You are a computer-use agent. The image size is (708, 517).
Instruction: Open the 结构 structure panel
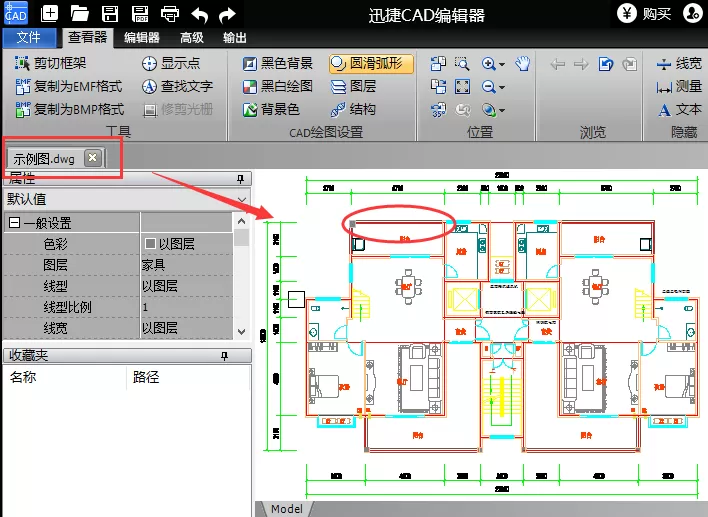click(353, 109)
